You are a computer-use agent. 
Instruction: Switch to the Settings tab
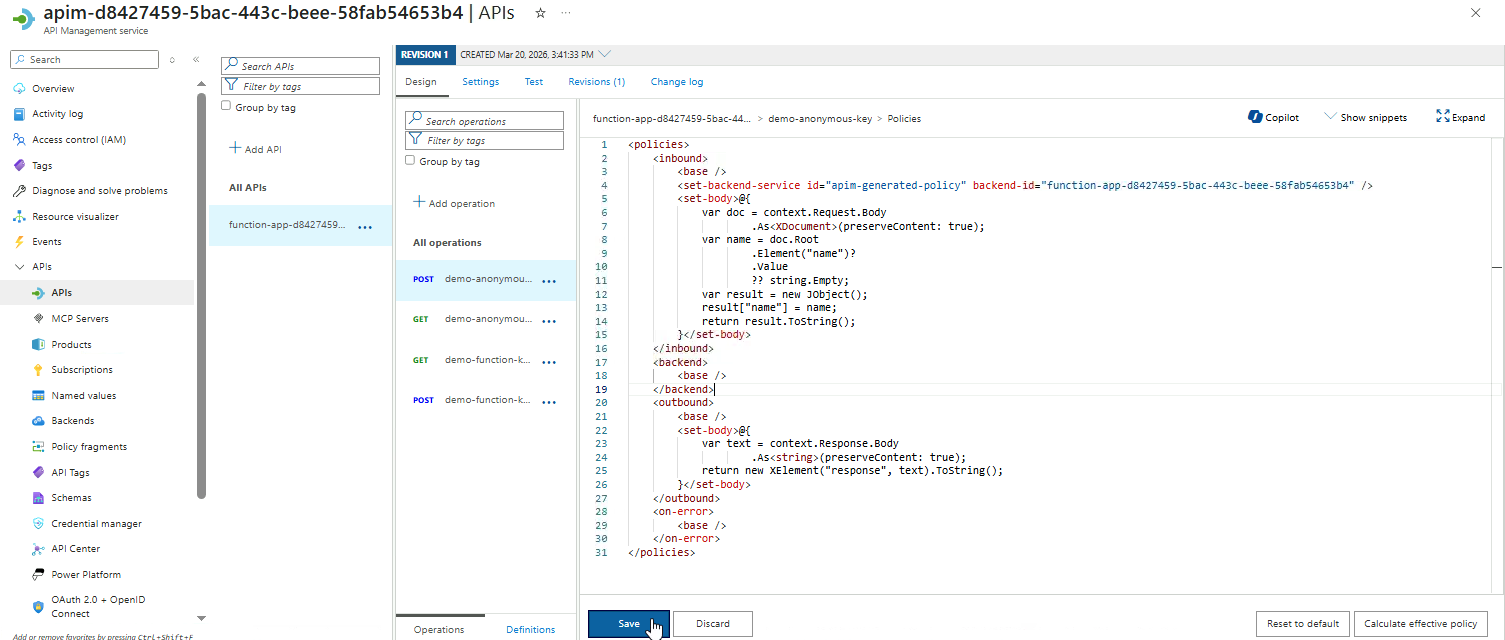[x=480, y=82]
